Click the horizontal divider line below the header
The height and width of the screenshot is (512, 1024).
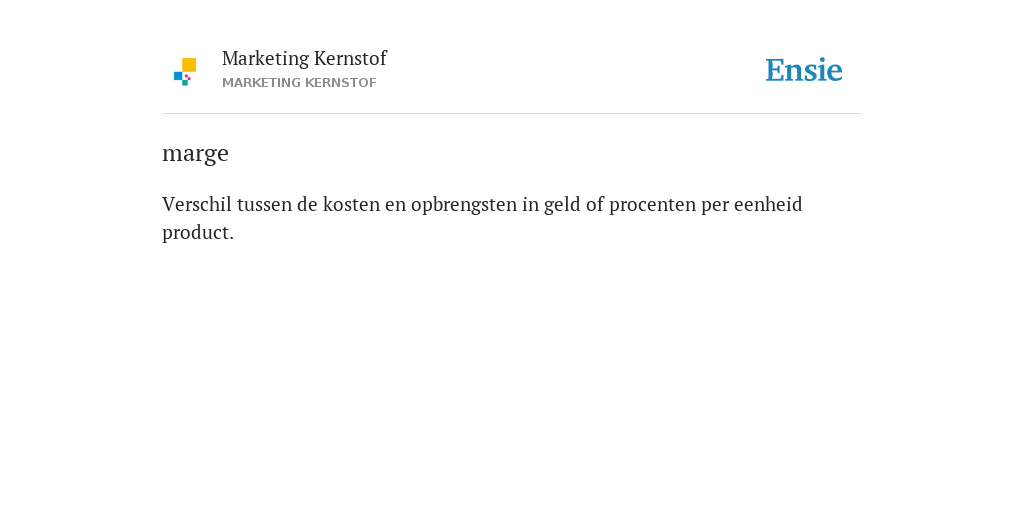[512, 114]
